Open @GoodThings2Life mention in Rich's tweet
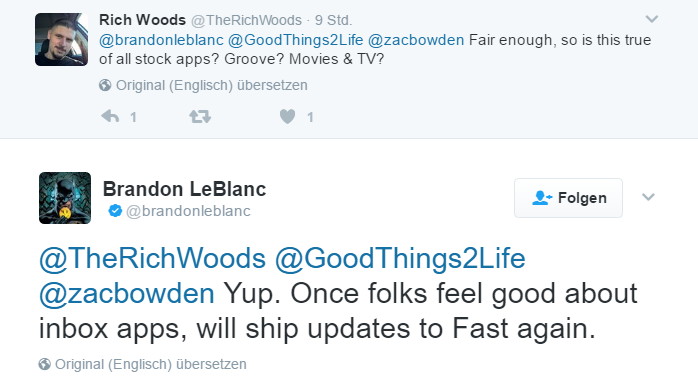This screenshot has height=381, width=698. 296,40
